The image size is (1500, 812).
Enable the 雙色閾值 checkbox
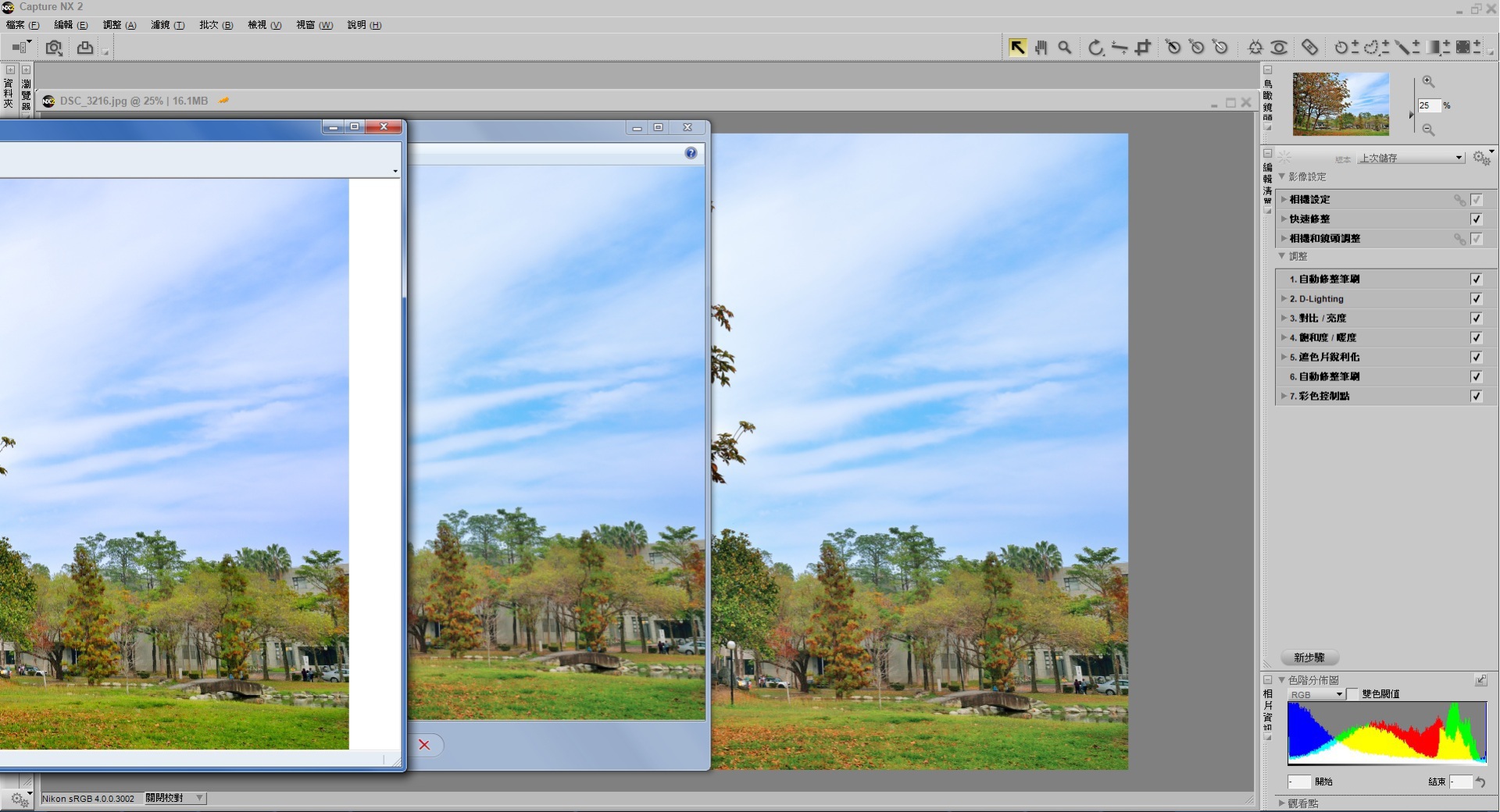click(1352, 694)
